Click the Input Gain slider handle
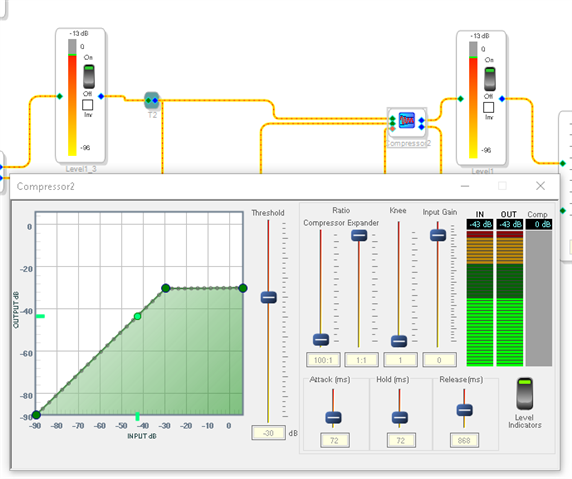Image resolution: width=572 pixels, height=479 pixels. coord(438,235)
